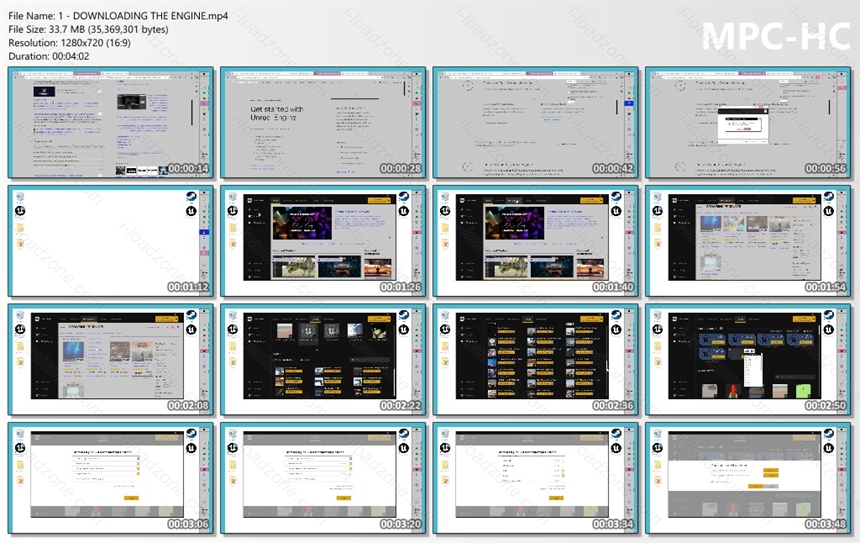This screenshot has width=860, height=543.
Task: Select the 00:00:56 frame with the dialog popup
Action: coord(748,123)
